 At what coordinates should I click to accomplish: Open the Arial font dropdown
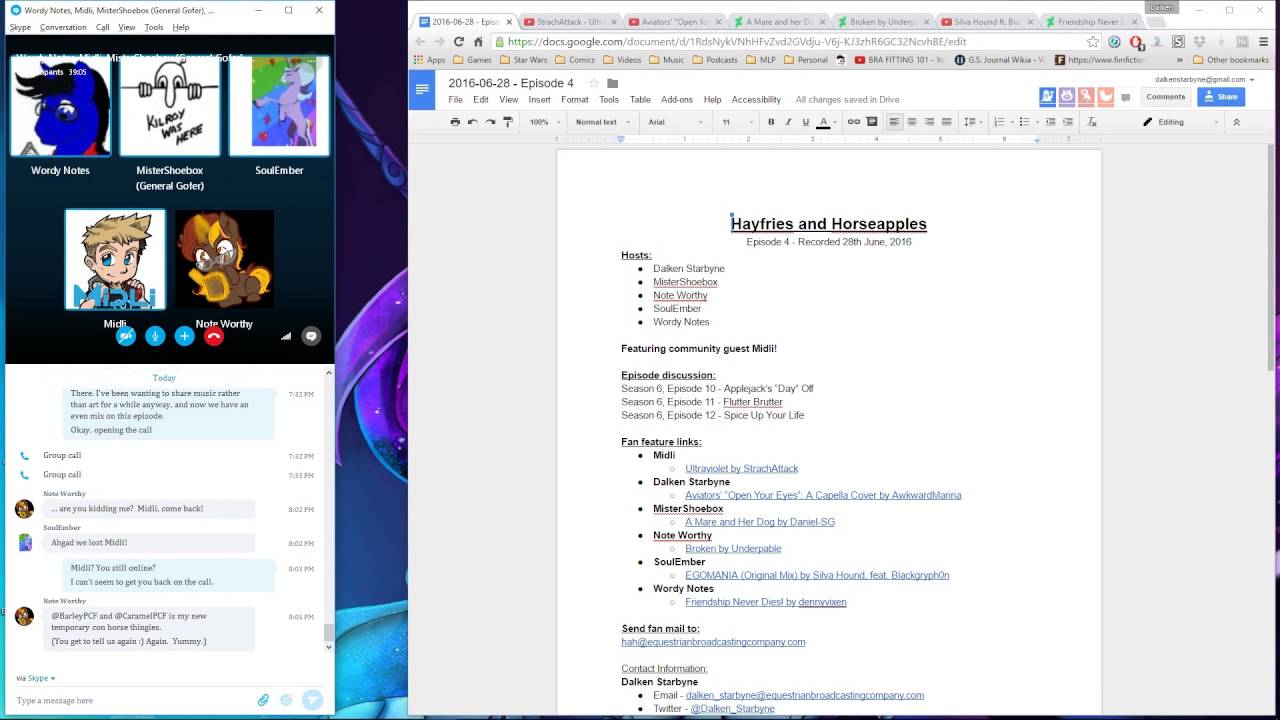[x=676, y=122]
